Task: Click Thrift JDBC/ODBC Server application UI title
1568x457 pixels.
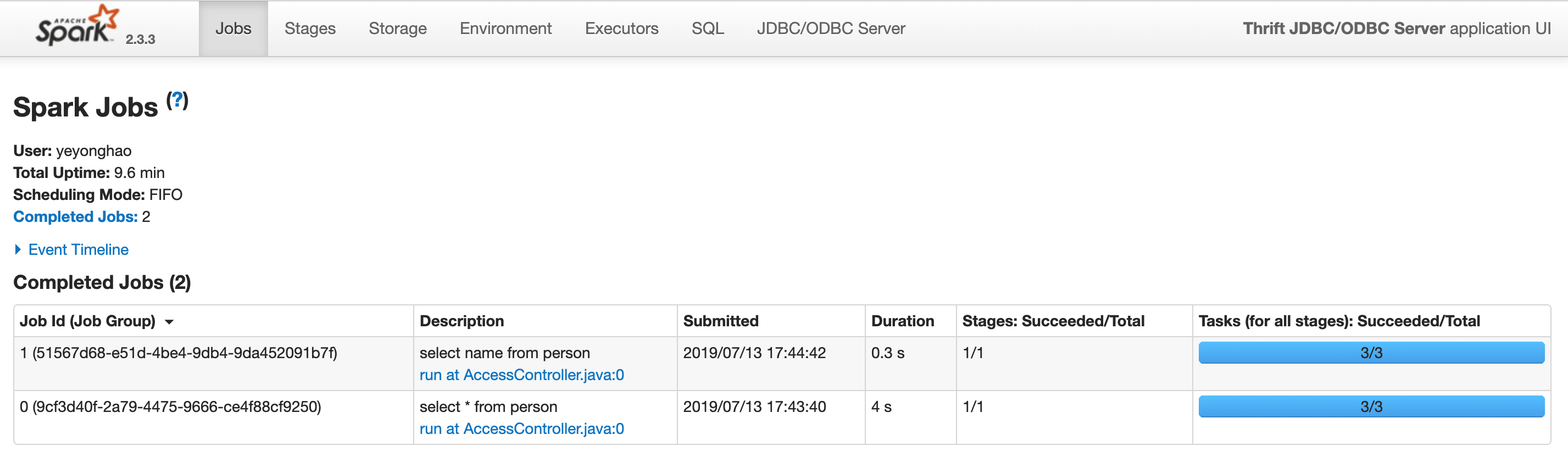Action: pos(1397,29)
